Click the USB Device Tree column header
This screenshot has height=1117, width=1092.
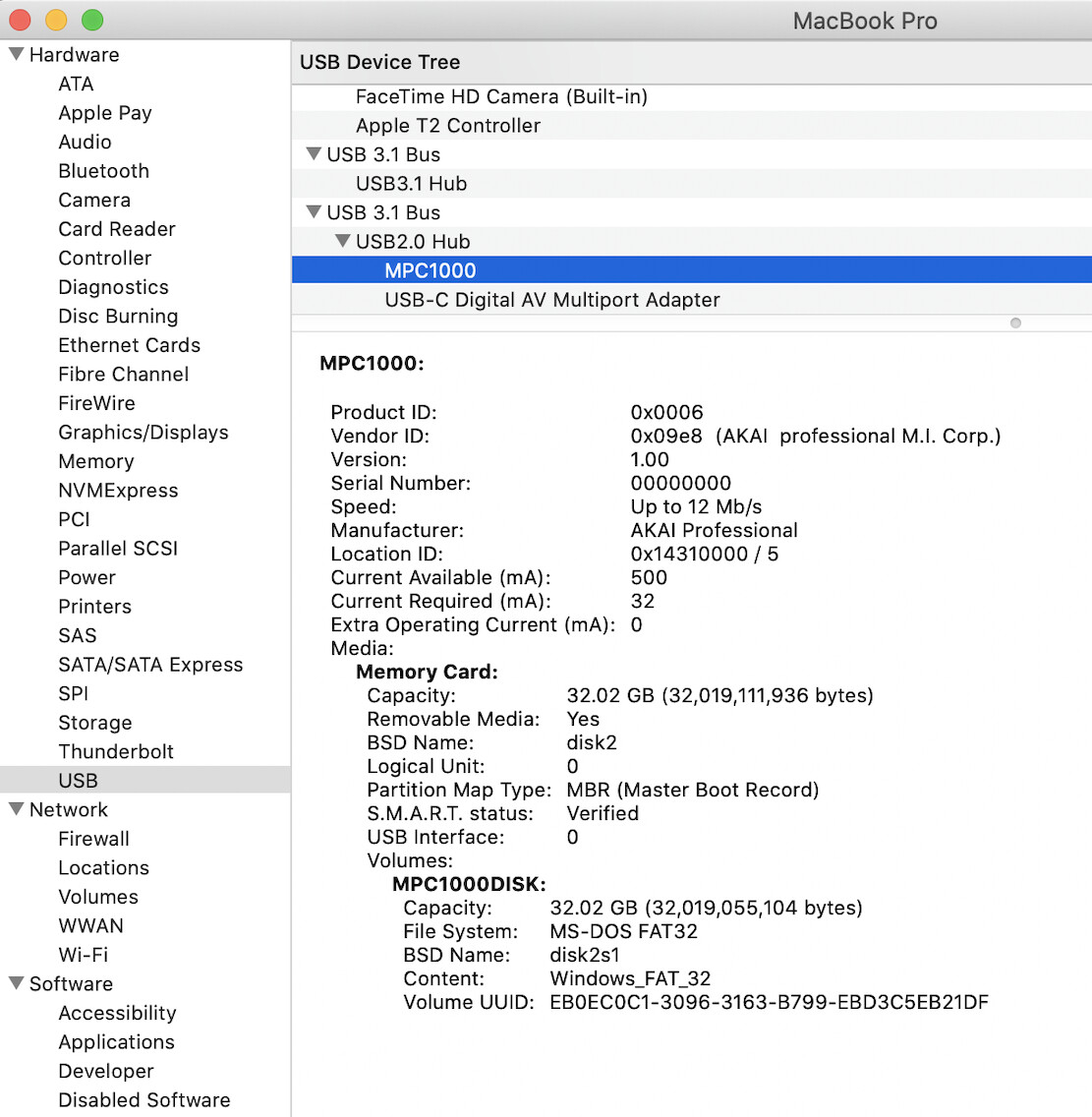tap(379, 62)
